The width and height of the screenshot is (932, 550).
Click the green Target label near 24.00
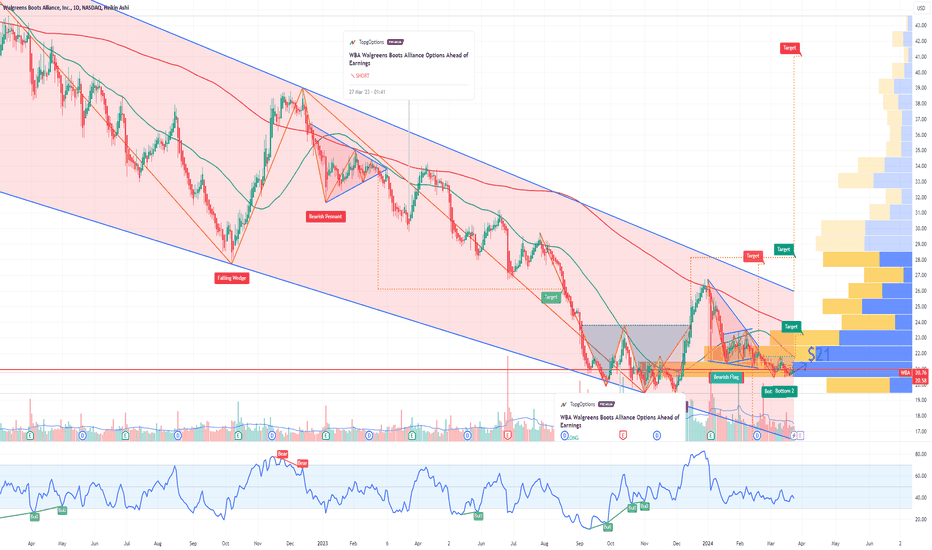pyautogui.click(x=791, y=326)
